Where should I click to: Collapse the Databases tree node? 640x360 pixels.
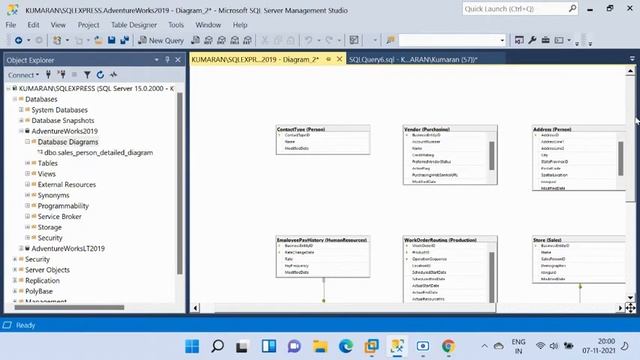15,99
